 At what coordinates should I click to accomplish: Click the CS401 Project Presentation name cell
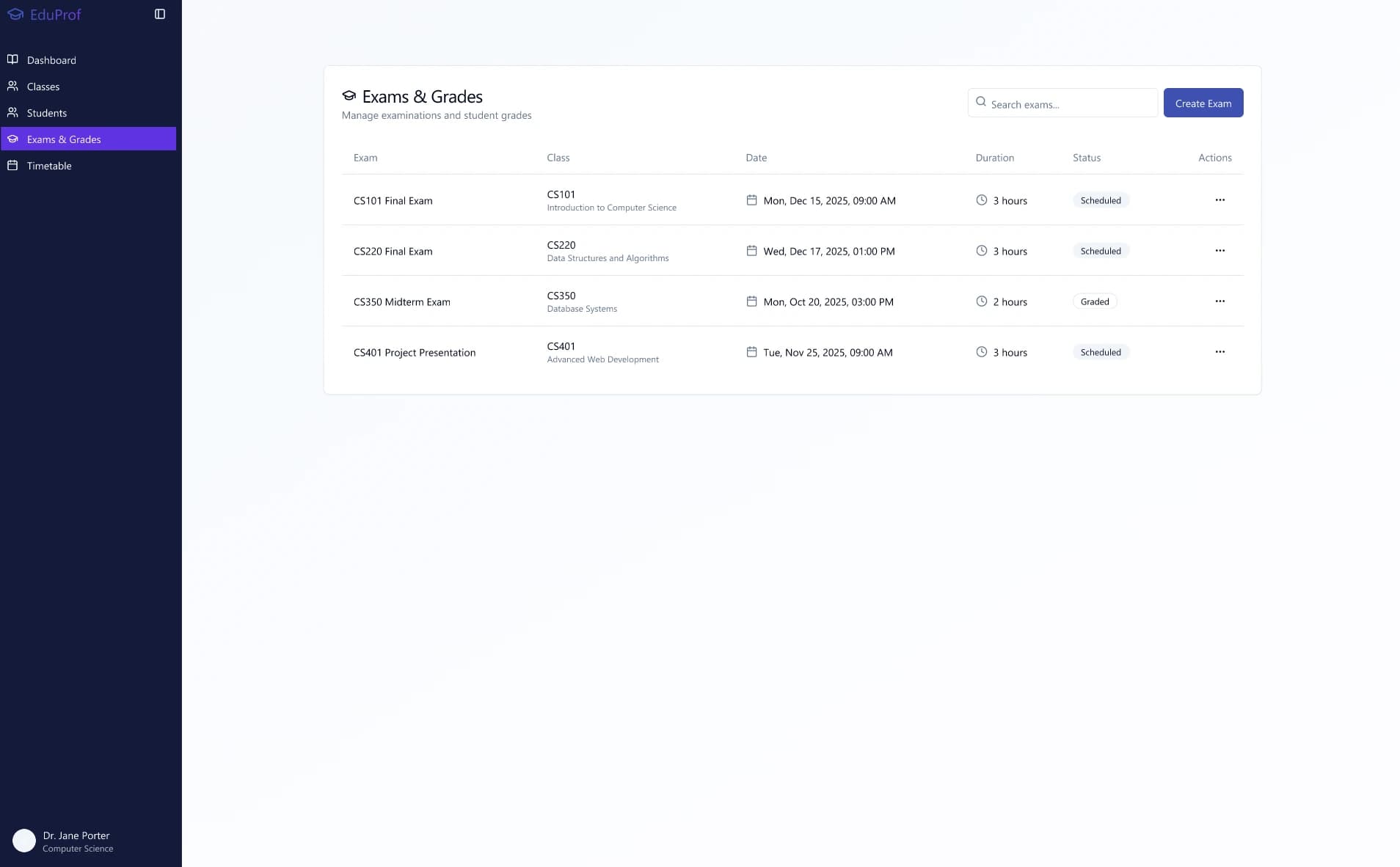click(415, 352)
